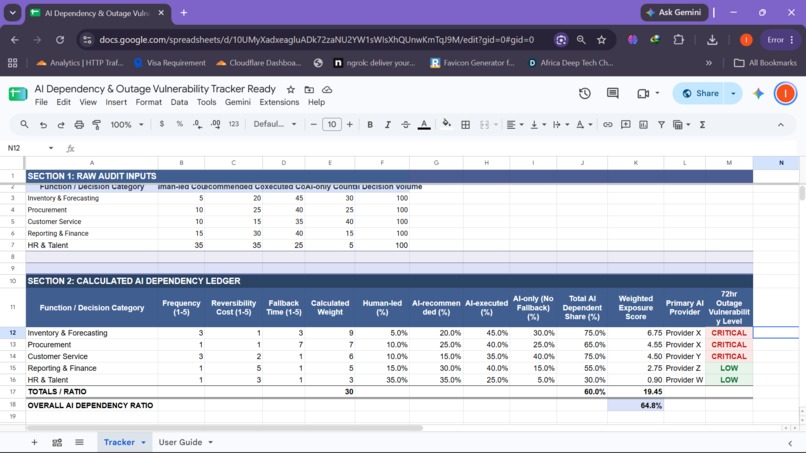Increase font size with plus
This screenshot has height=453, width=806.
coord(350,124)
